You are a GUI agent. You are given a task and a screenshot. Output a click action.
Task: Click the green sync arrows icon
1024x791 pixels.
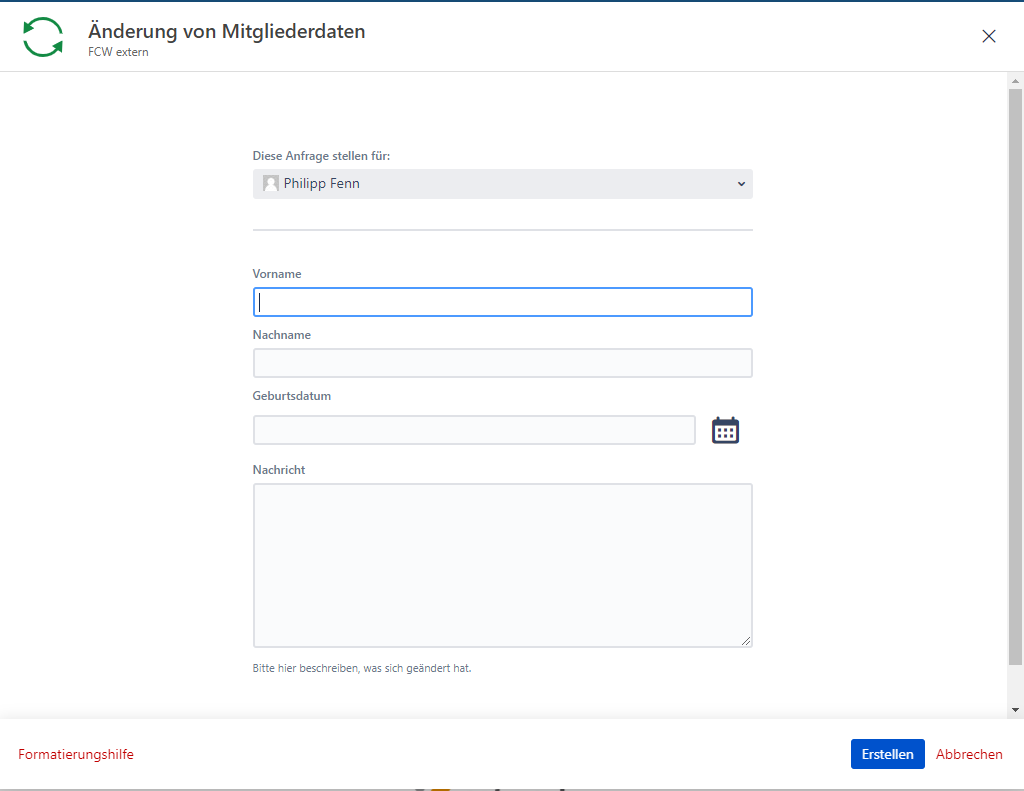[43, 37]
